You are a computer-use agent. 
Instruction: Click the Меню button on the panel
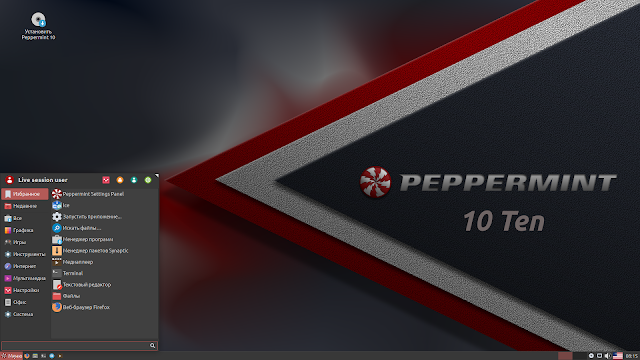point(11,356)
